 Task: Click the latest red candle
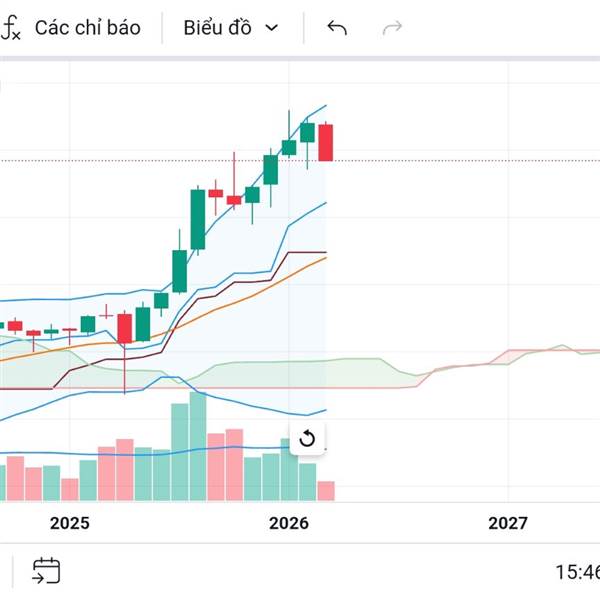[326, 142]
